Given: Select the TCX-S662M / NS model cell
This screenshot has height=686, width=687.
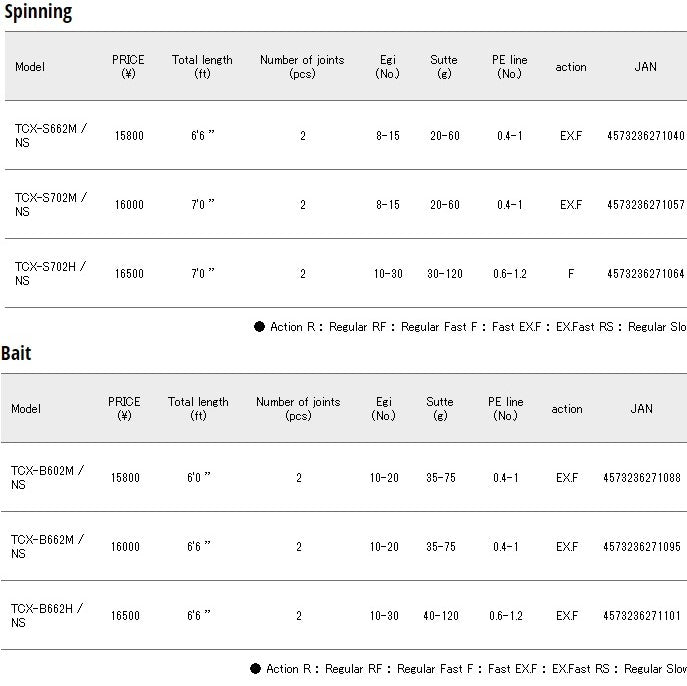Looking at the screenshot, I should point(50,135).
